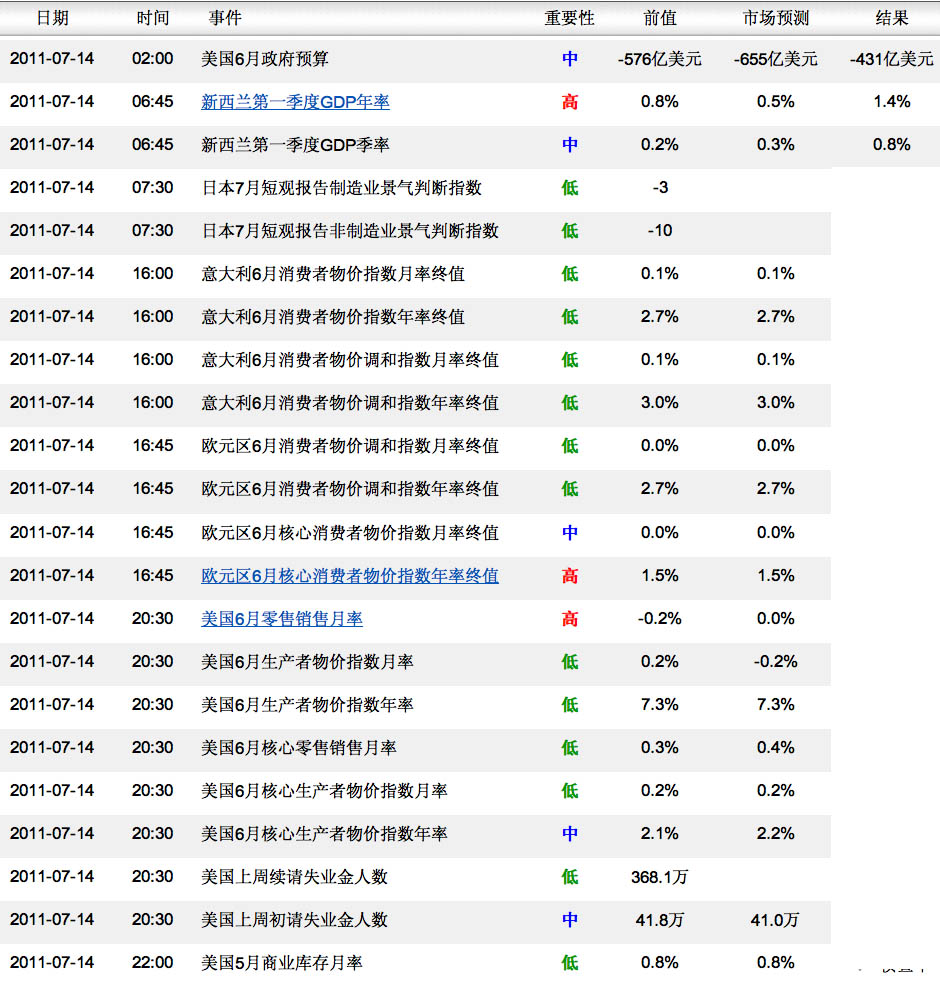Viewport: 940px width, 985px height.
Task: Click the 0.8% result for 新西兰GDP季率
Action: pos(892,144)
